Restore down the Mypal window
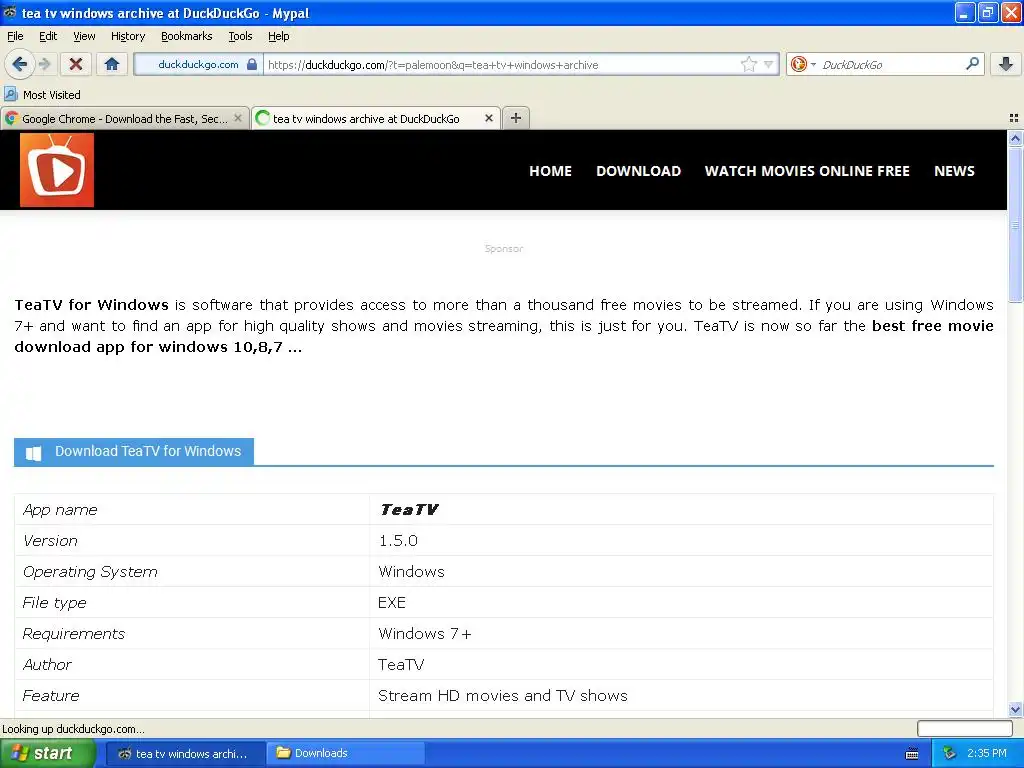This screenshot has width=1024, height=768. pos(988,12)
